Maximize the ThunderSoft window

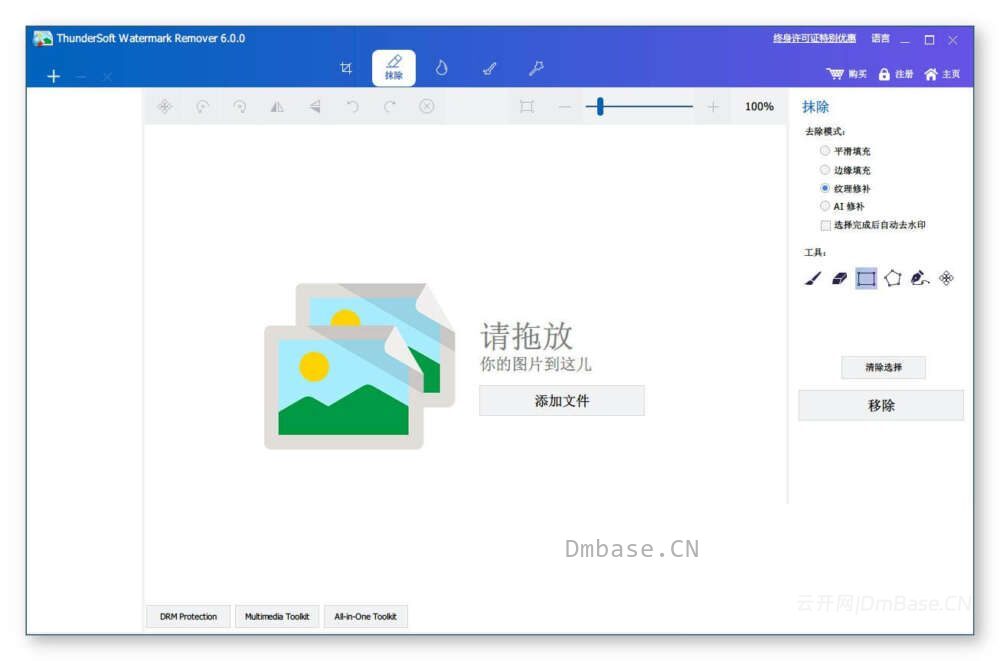click(929, 40)
